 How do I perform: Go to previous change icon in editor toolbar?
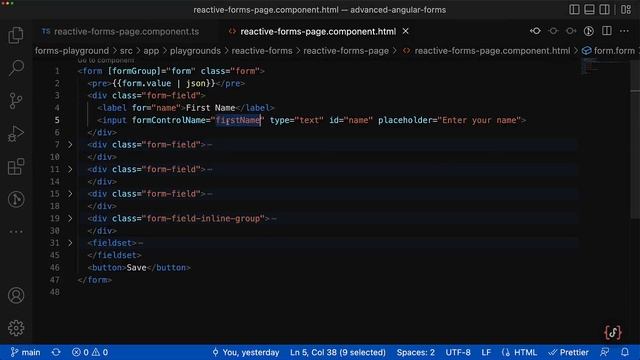click(553, 31)
